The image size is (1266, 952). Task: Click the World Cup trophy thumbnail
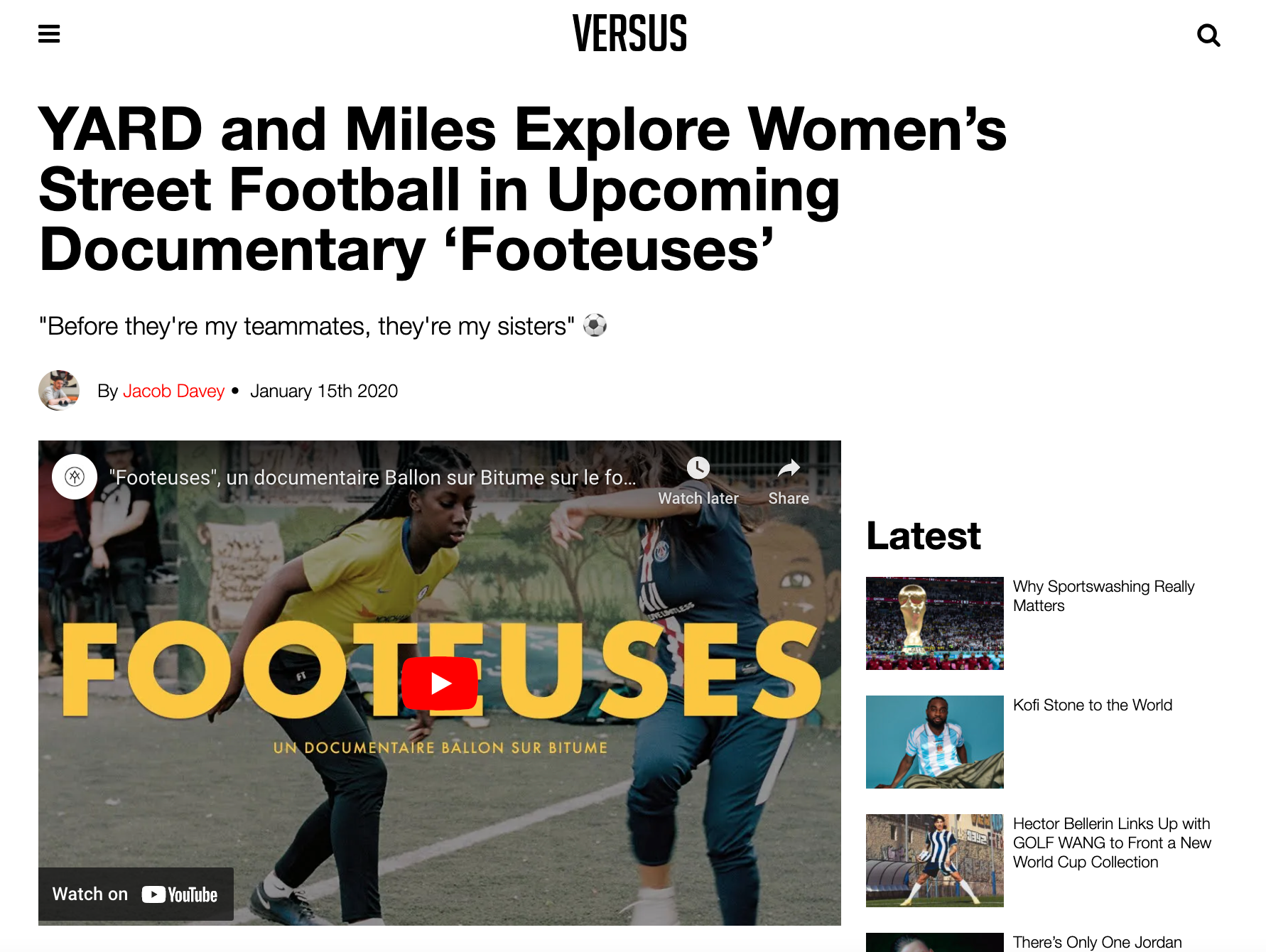point(935,623)
